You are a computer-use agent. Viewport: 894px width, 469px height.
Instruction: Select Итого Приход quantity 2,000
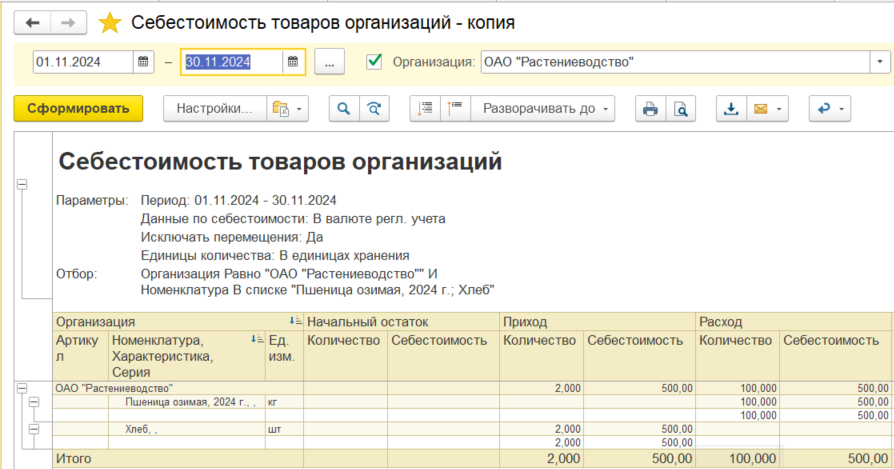pos(541,459)
